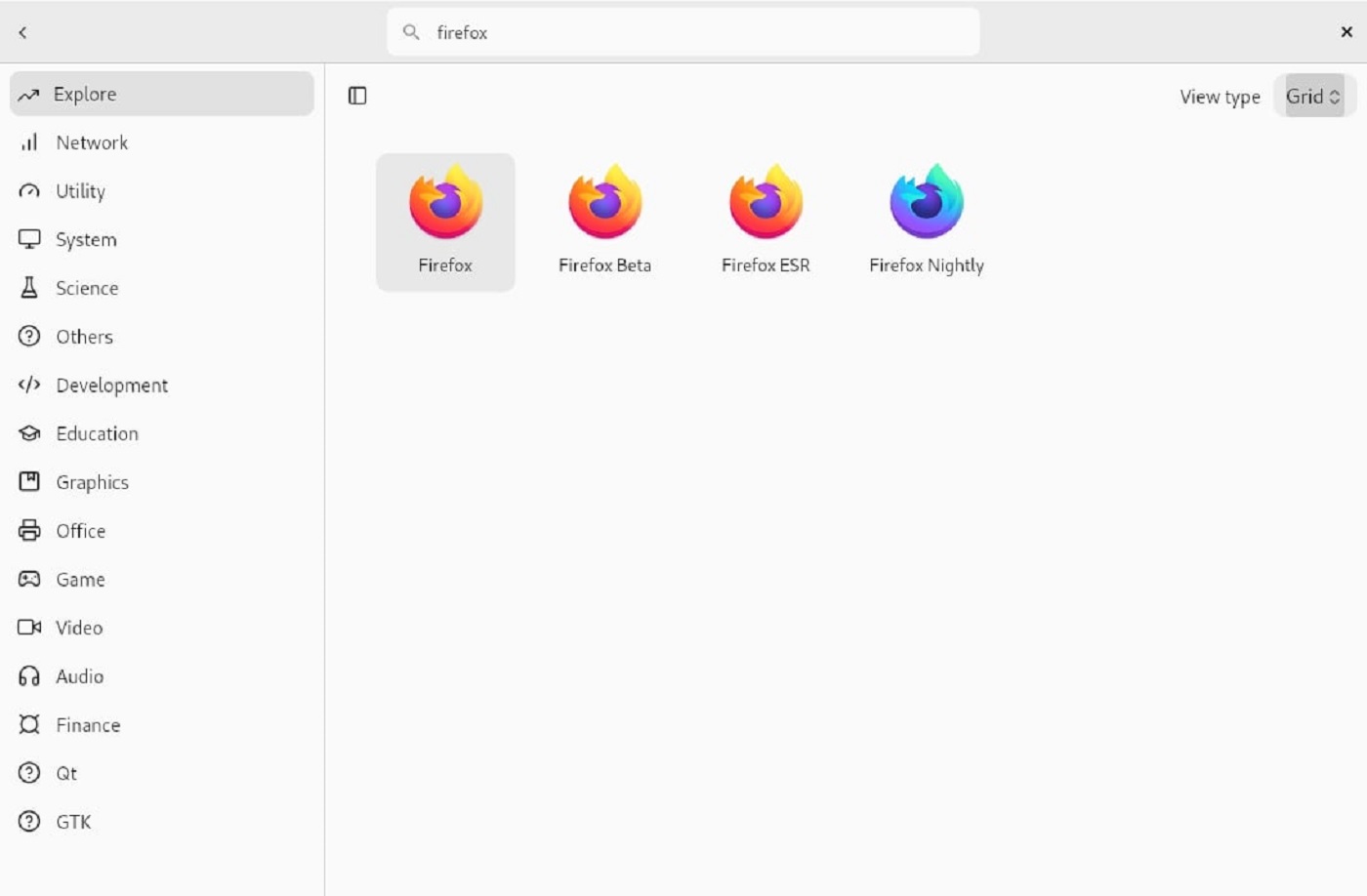Select the Development code icon
1367x896 pixels.
coord(28,385)
